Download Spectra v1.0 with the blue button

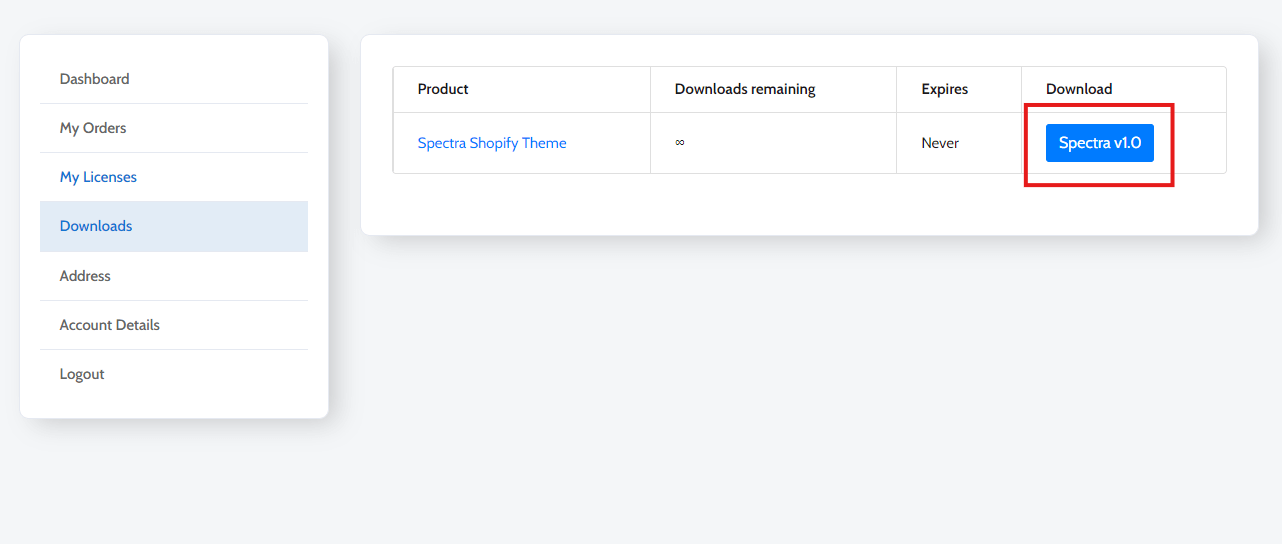1099,143
